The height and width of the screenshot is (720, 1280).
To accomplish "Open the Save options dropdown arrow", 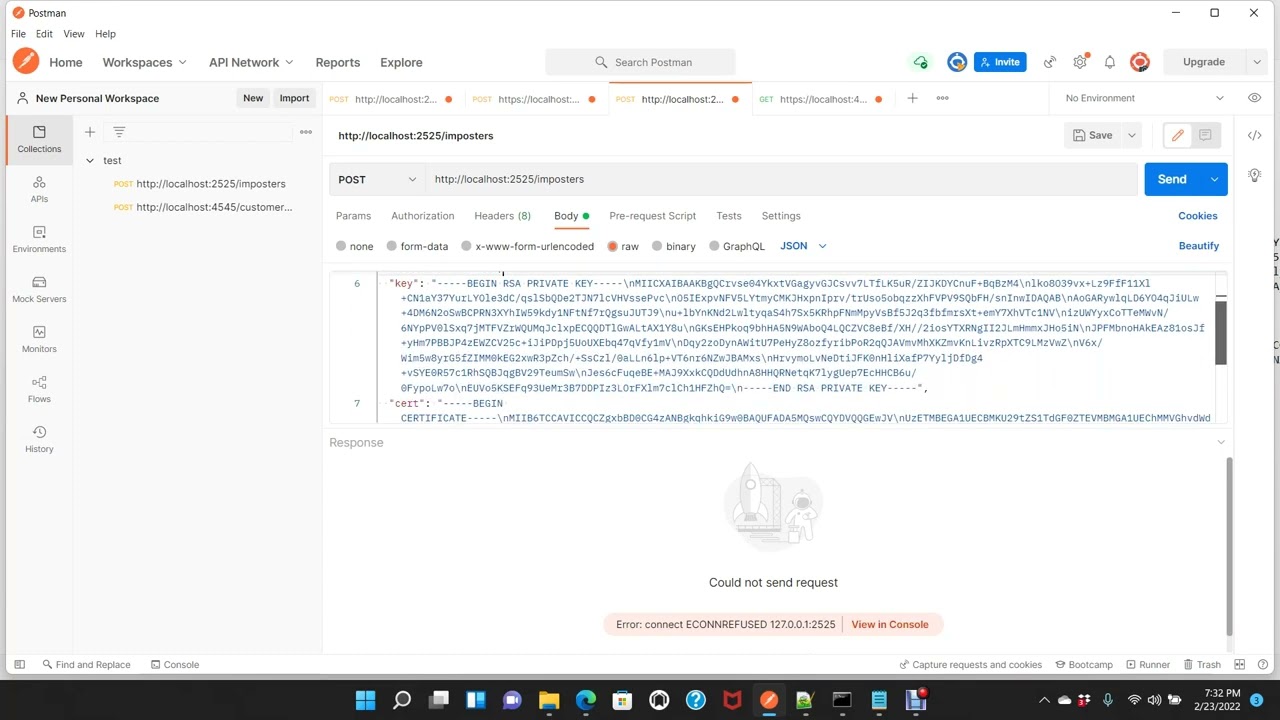I will [1132, 135].
